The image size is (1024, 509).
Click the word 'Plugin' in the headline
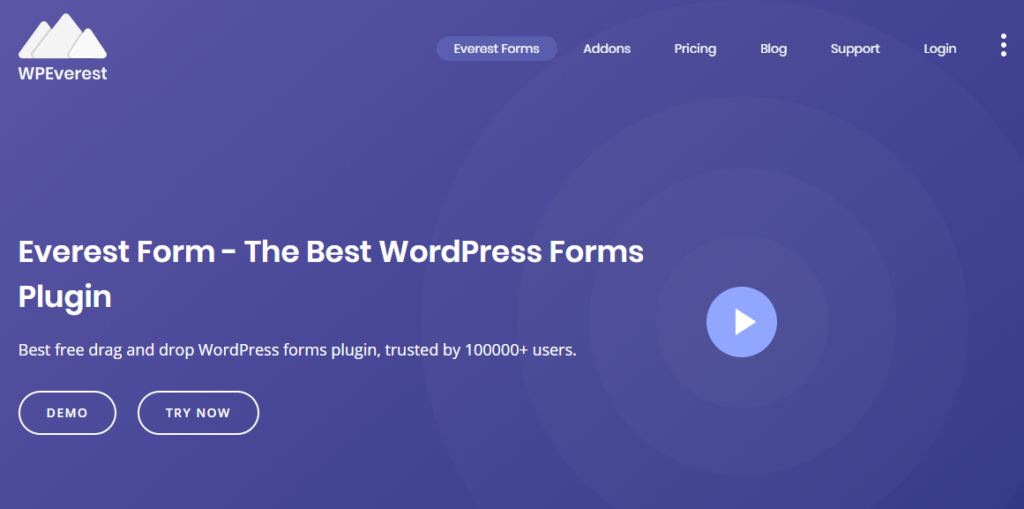[x=65, y=297]
